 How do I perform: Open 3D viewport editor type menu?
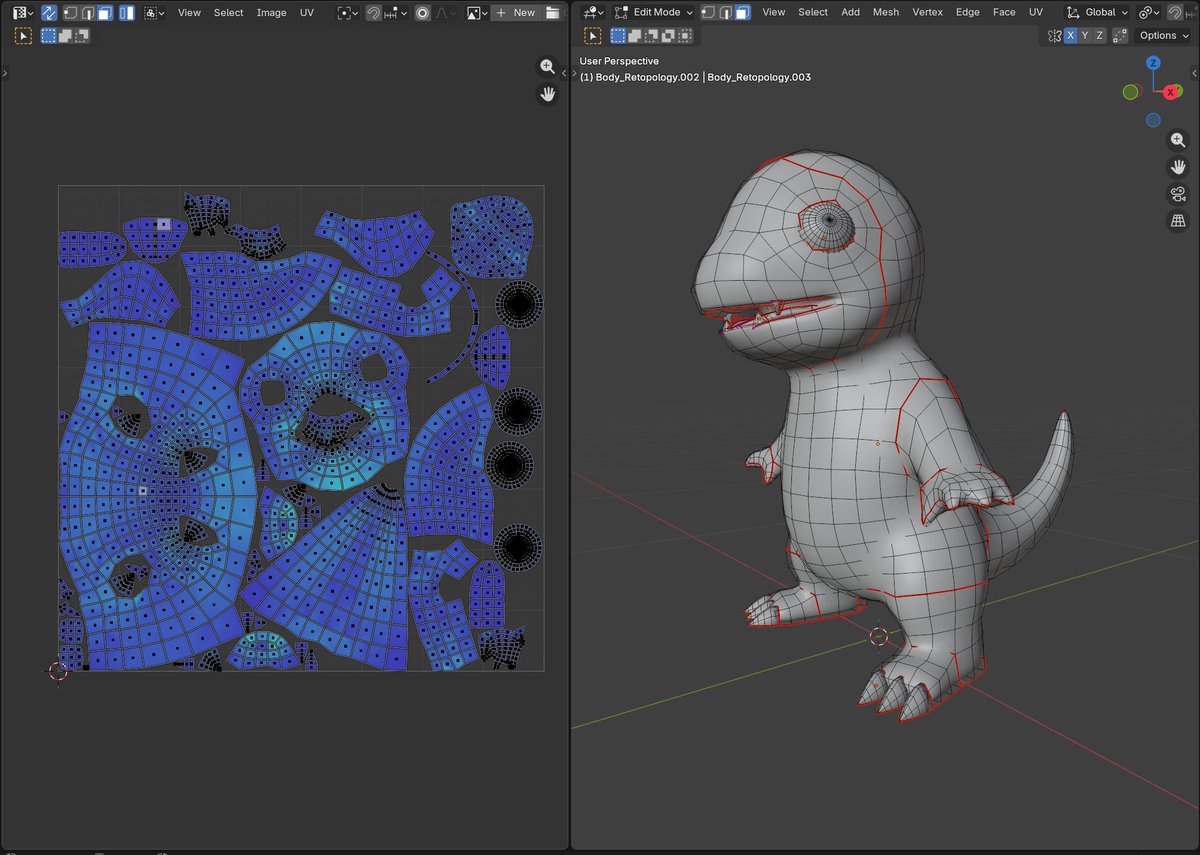594,12
